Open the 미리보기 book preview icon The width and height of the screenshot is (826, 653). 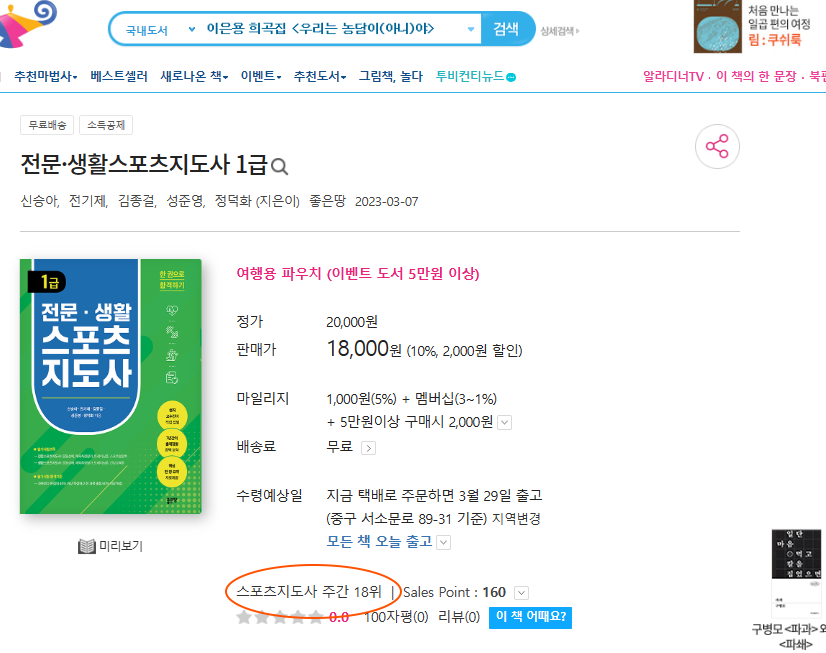click(x=86, y=546)
